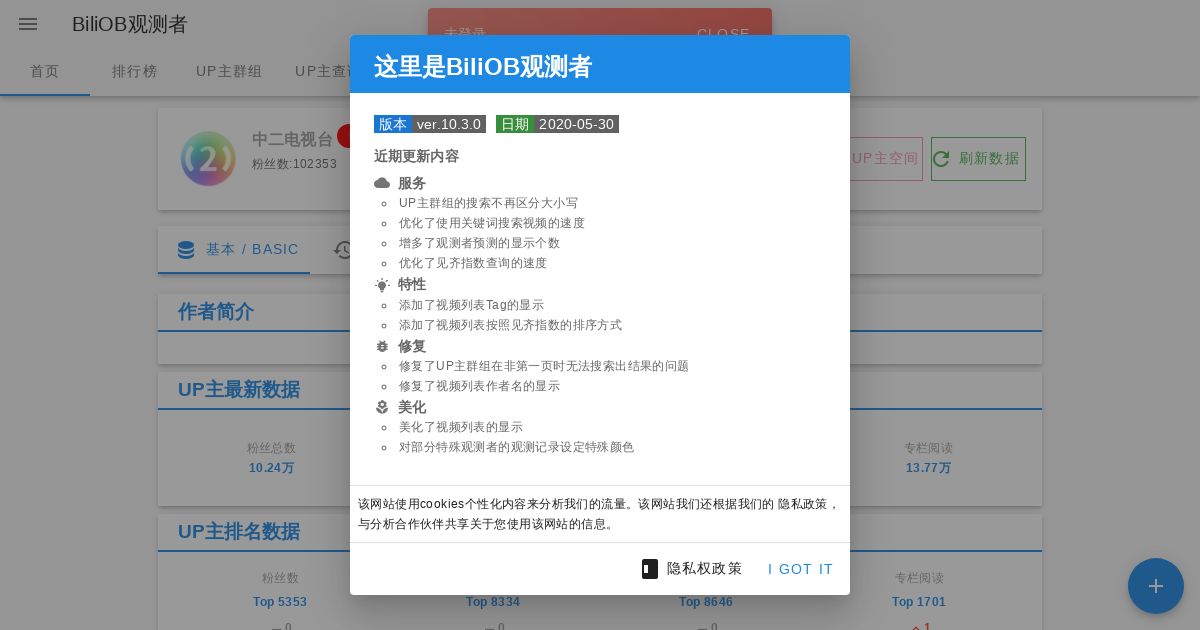Click the Top 8646 ranking value
This screenshot has height=630, width=1200.
click(706, 602)
